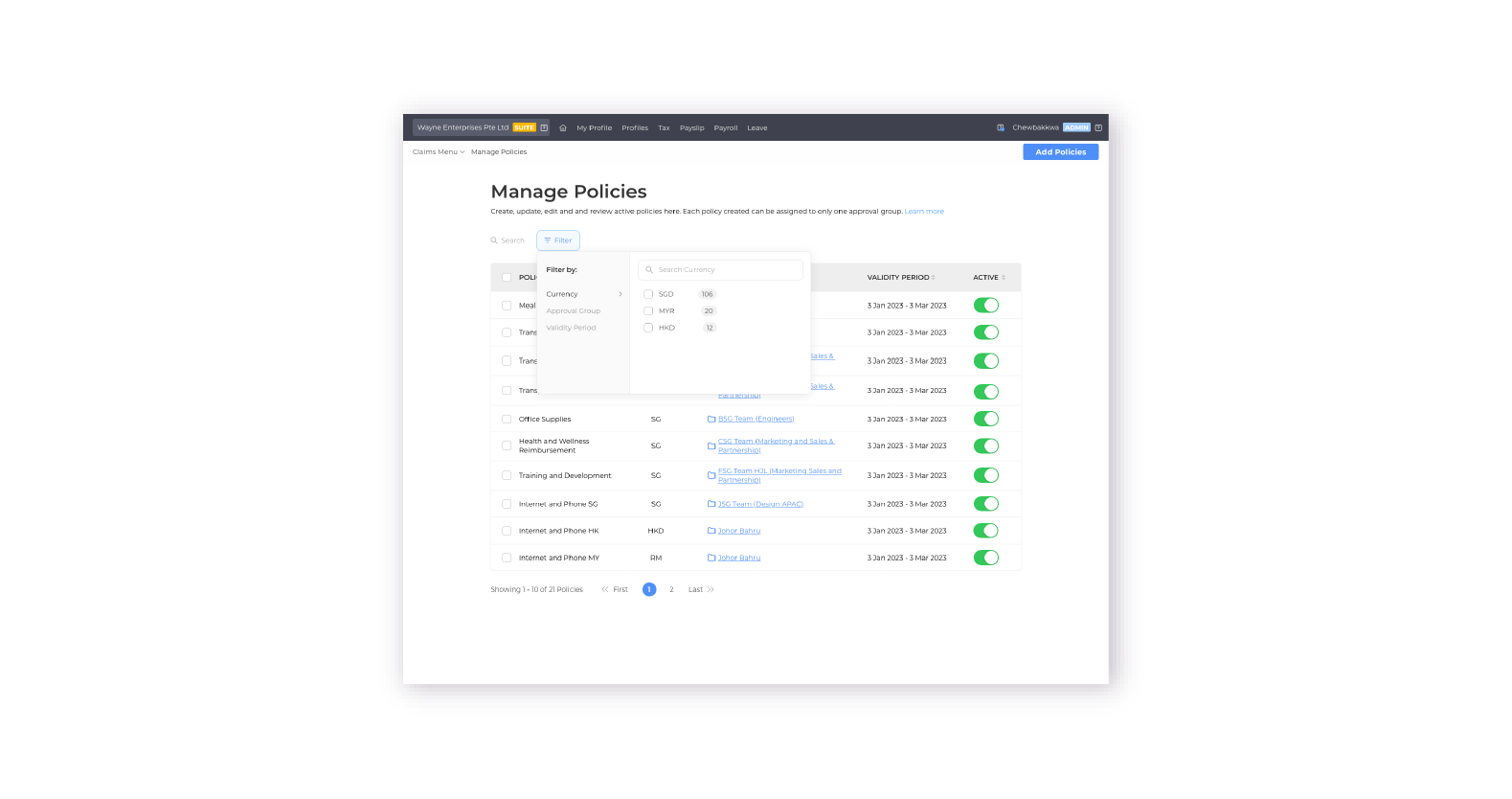Open My Profile in top navigation
1512x799 pixels.
(x=594, y=127)
